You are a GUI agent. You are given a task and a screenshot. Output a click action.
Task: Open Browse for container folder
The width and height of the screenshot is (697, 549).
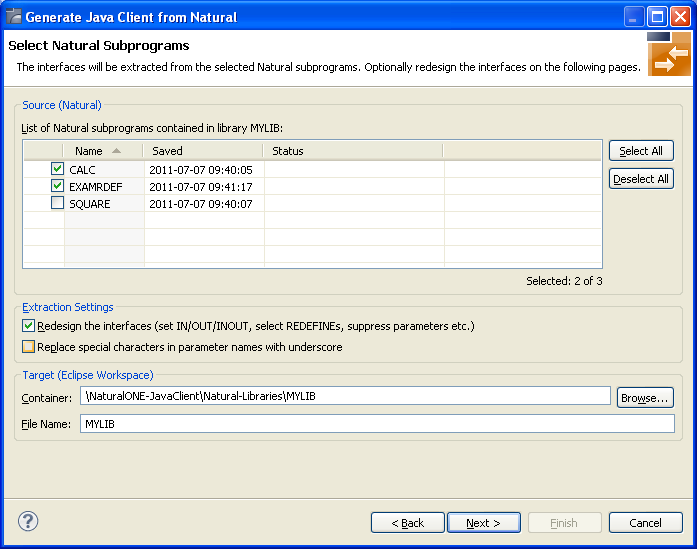(x=645, y=398)
